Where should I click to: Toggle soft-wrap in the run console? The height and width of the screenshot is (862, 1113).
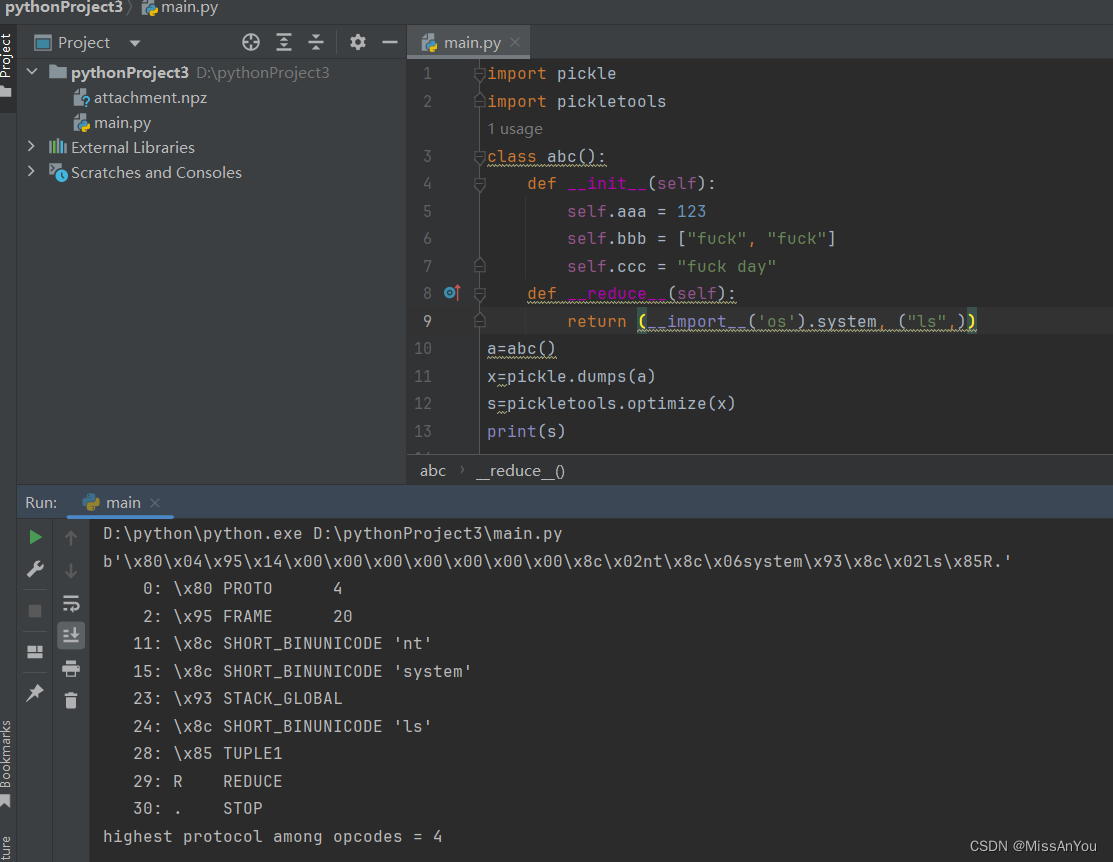coord(71,603)
